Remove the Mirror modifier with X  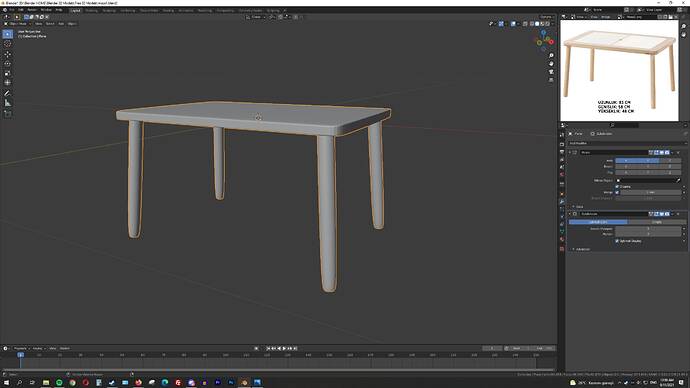tap(678, 153)
